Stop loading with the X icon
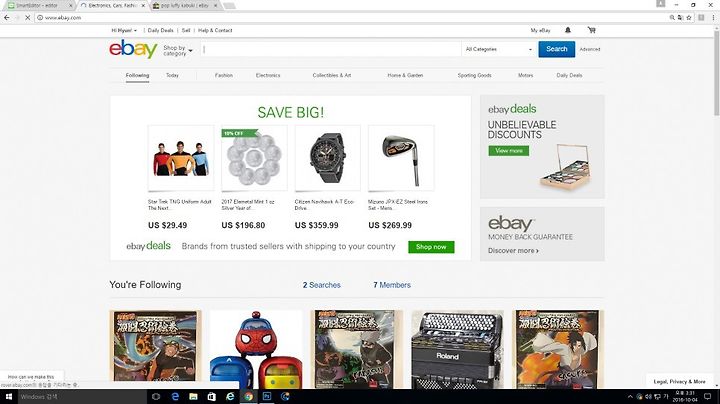This screenshot has width=720, height=404. point(27,17)
